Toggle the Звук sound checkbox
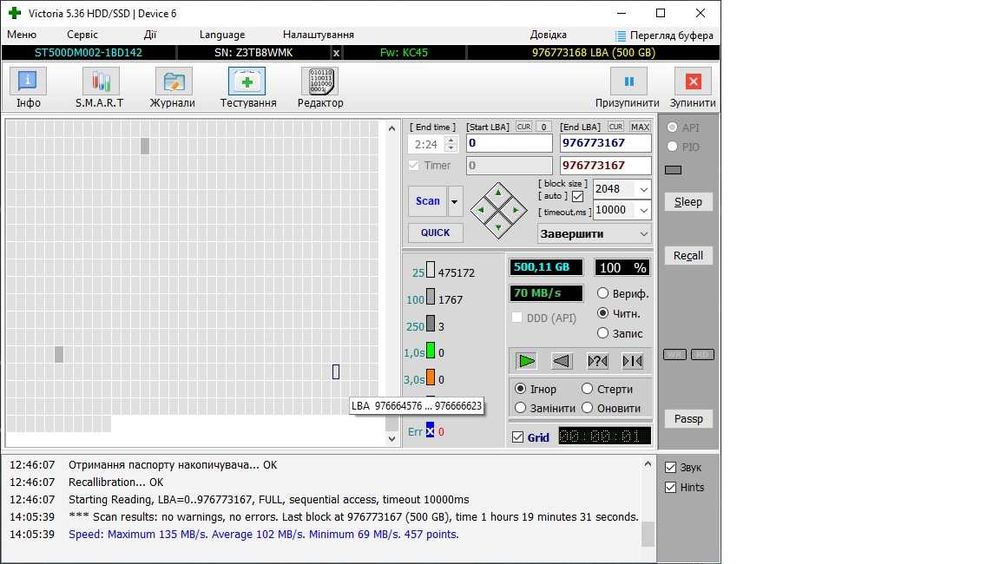 tap(670, 467)
